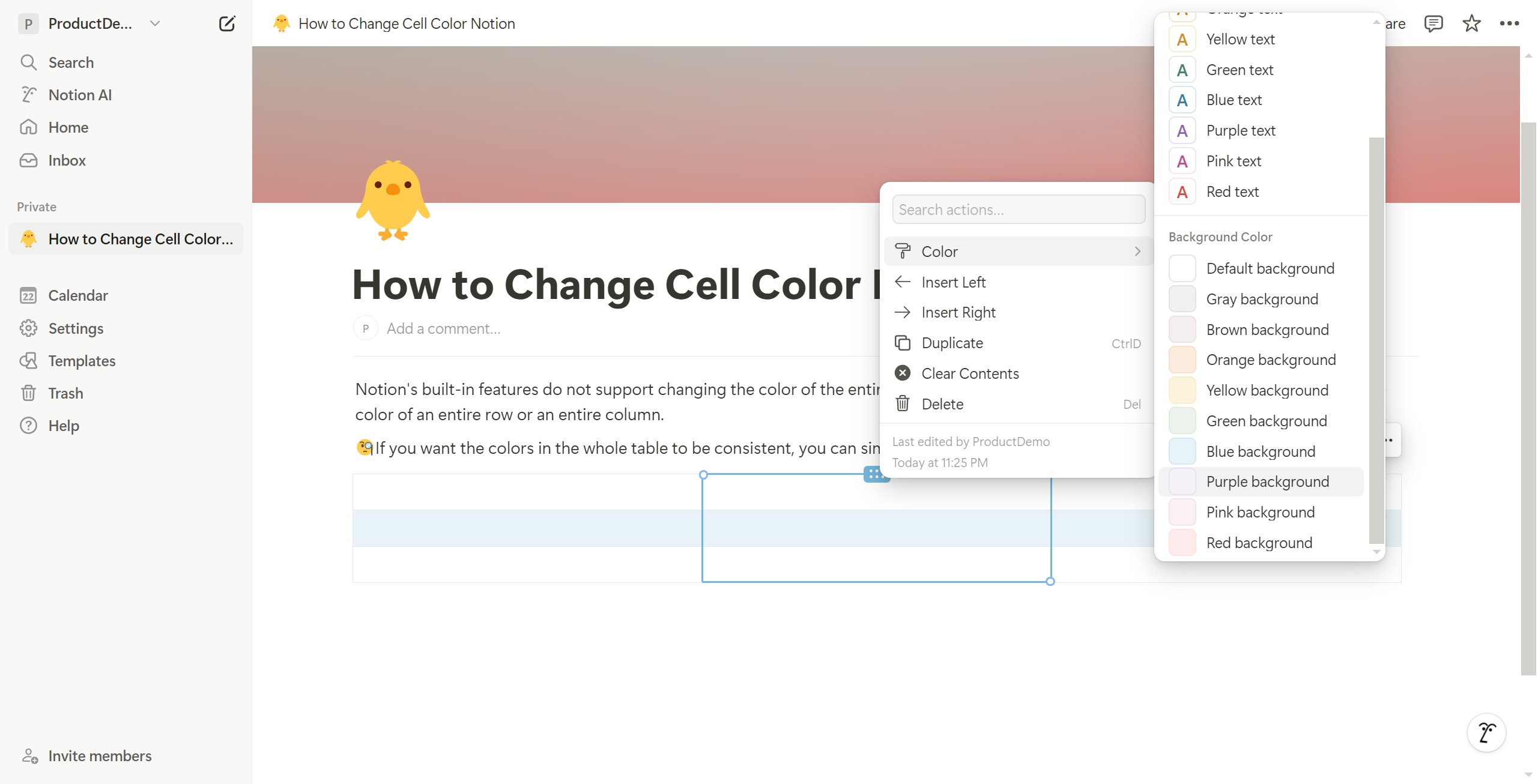The image size is (1538, 784).
Task: Click the Private section label
Action: coord(37,207)
